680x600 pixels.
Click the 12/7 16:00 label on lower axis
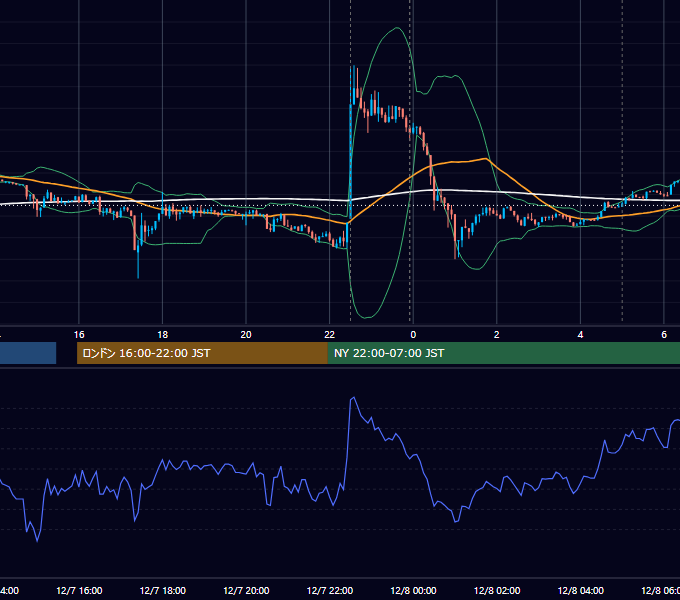[x=79, y=591]
